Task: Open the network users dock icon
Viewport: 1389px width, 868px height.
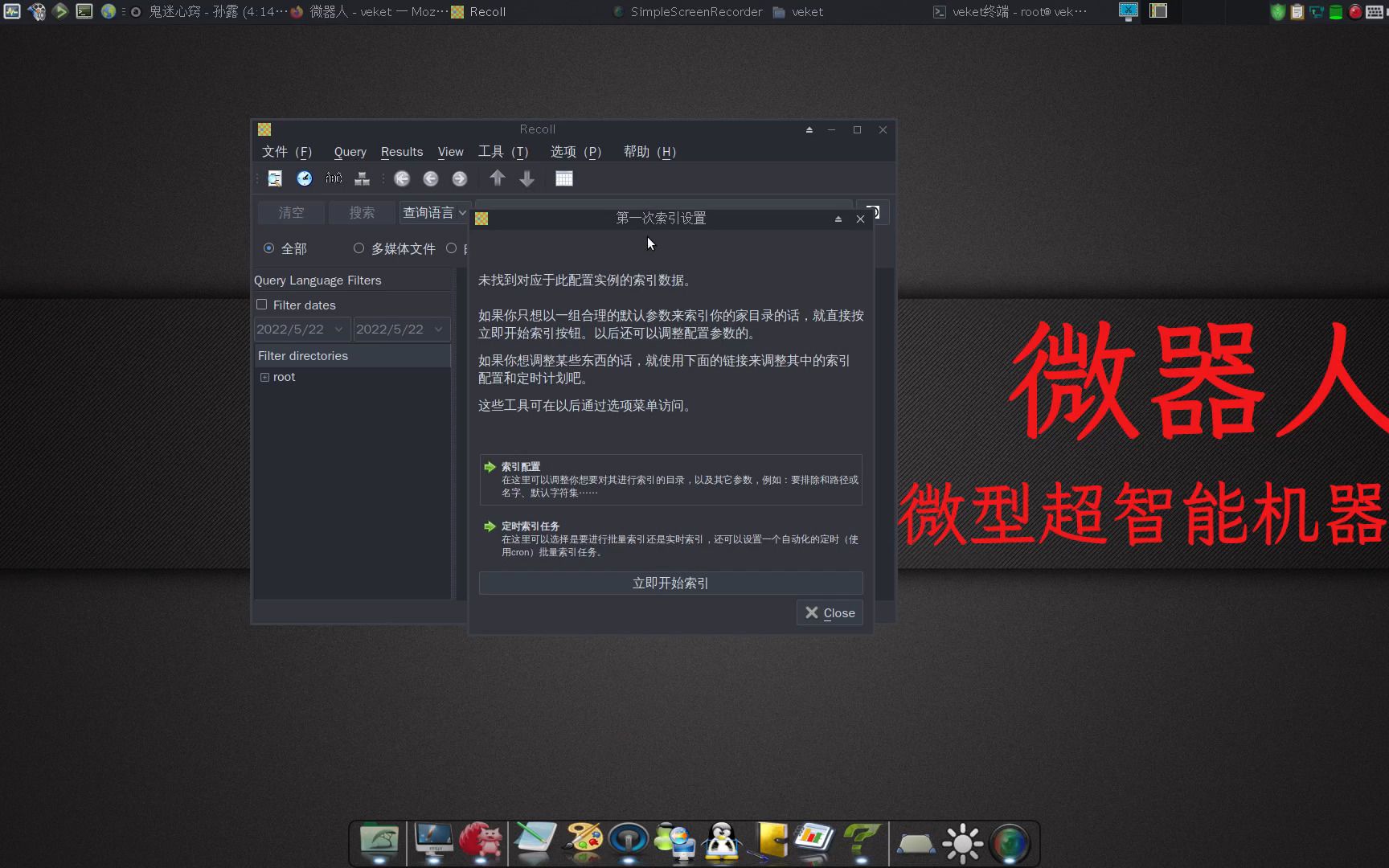Action: coord(675,841)
